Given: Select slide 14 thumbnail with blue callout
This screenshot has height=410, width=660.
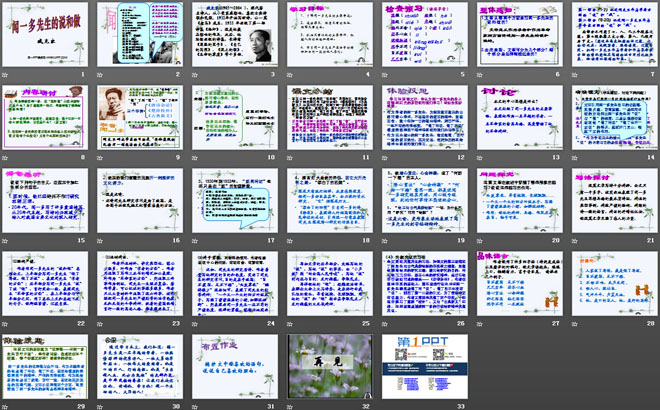Looking at the screenshot, I should [x=615, y=117].
